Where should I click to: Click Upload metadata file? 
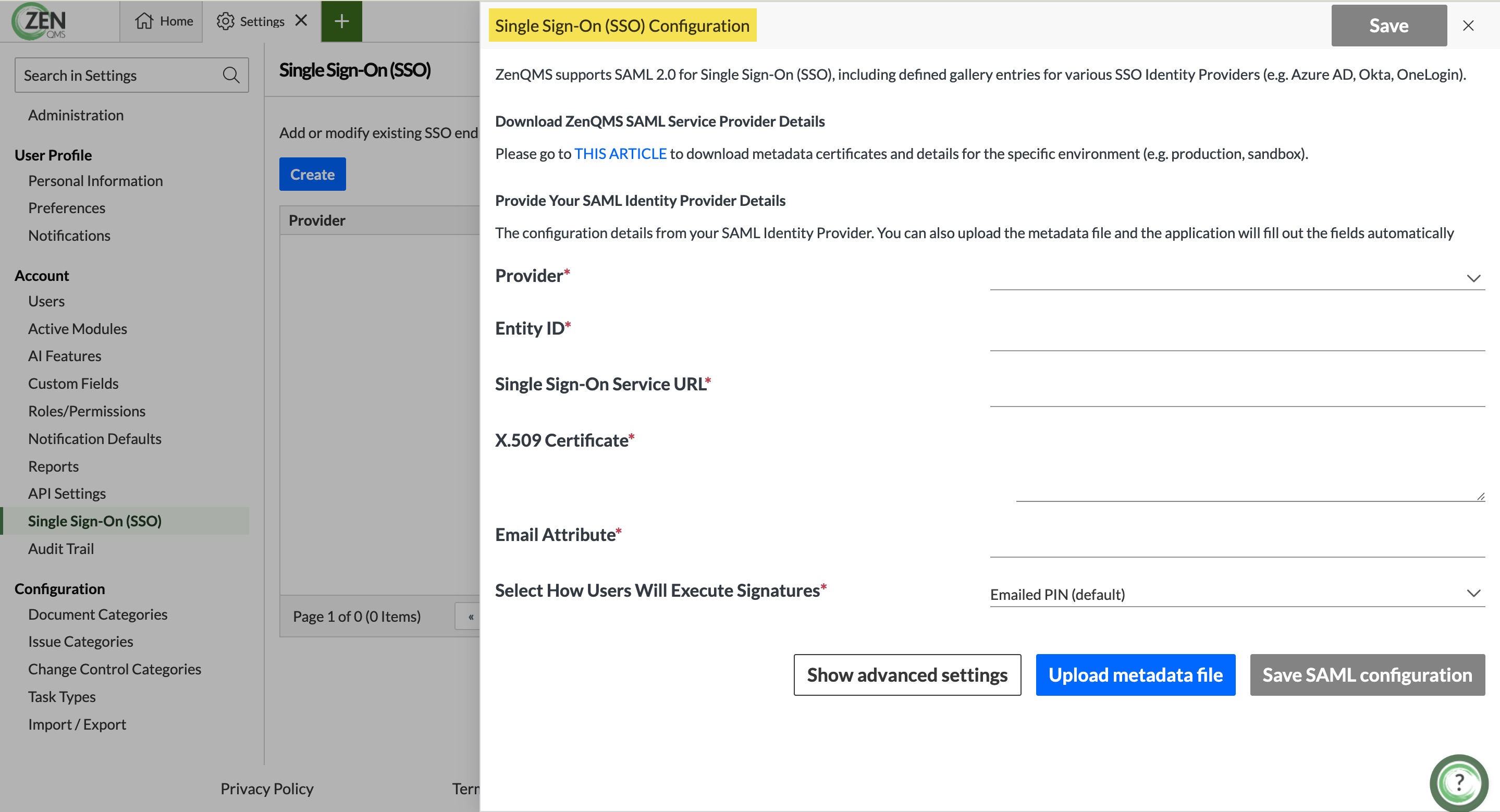click(1136, 674)
